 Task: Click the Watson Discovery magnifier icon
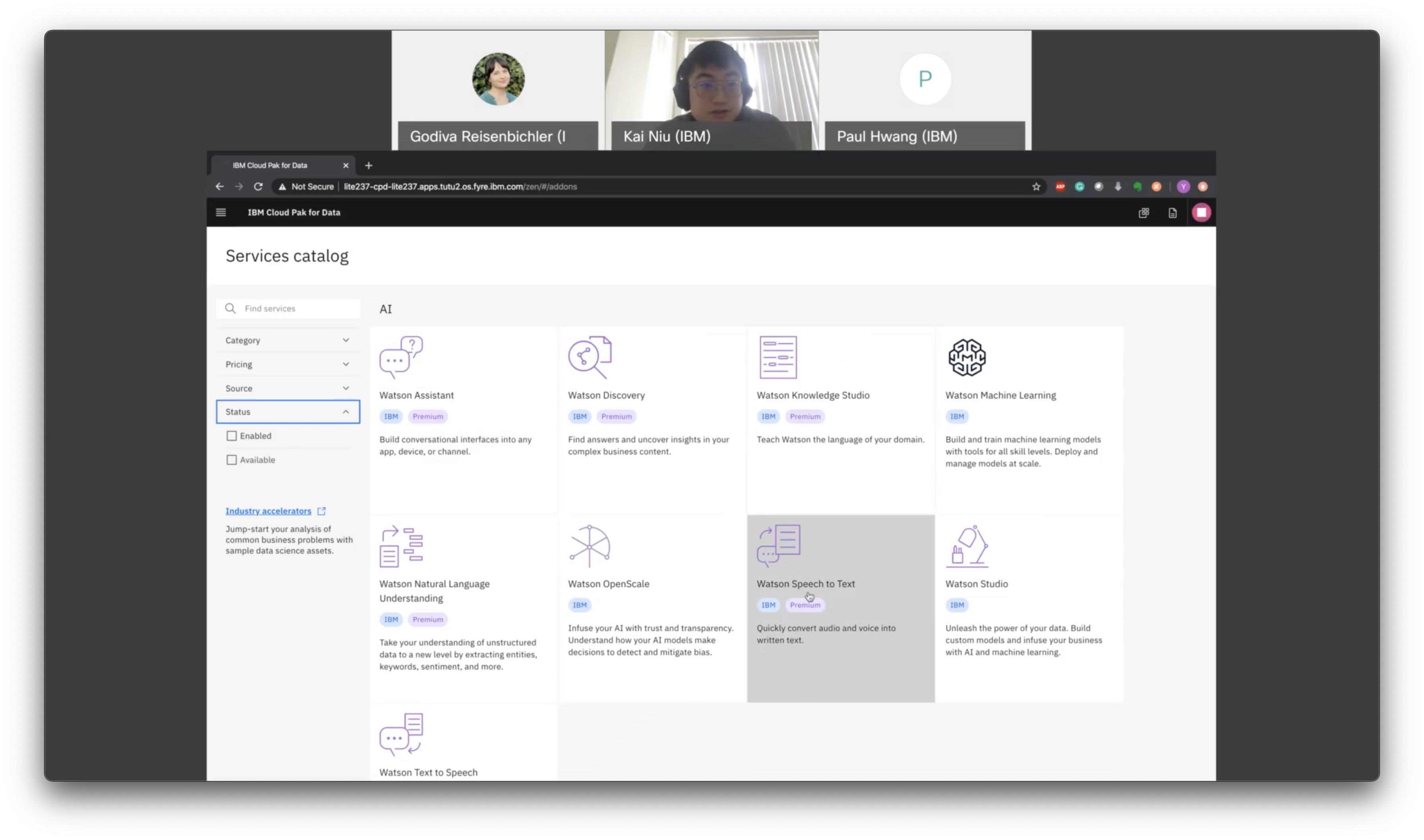(590, 357)
